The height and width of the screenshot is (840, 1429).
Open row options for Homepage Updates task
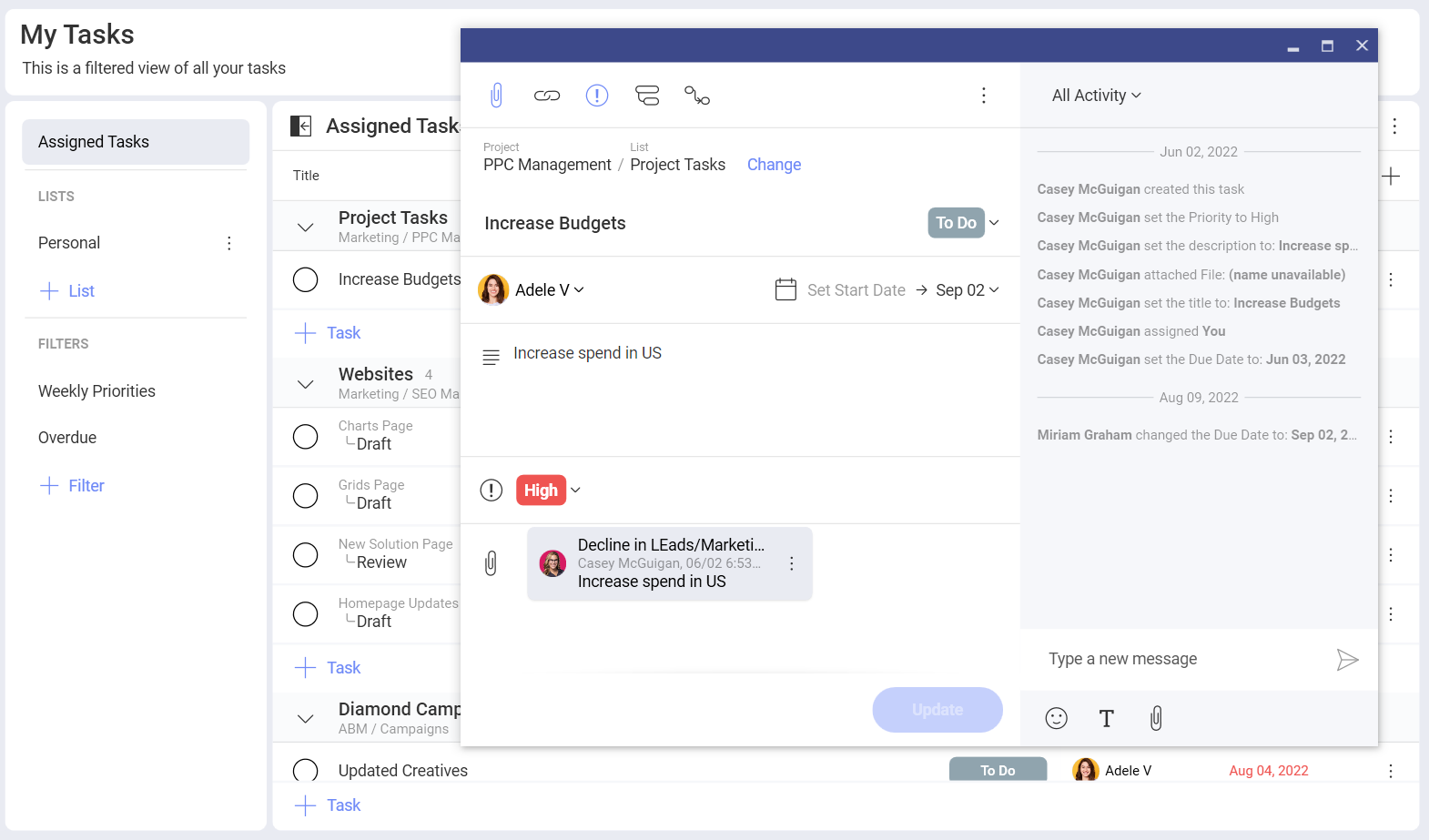click(x=1391, y=614)
